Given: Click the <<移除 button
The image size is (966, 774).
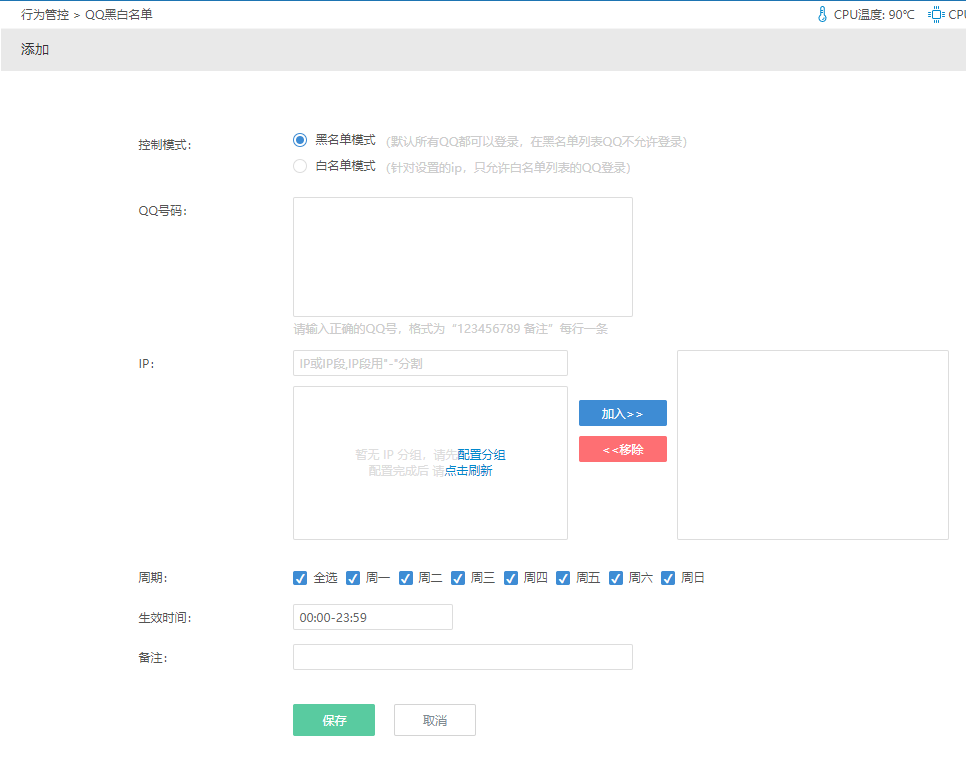Looking at the screenshot, I should (x=623, y=449).
